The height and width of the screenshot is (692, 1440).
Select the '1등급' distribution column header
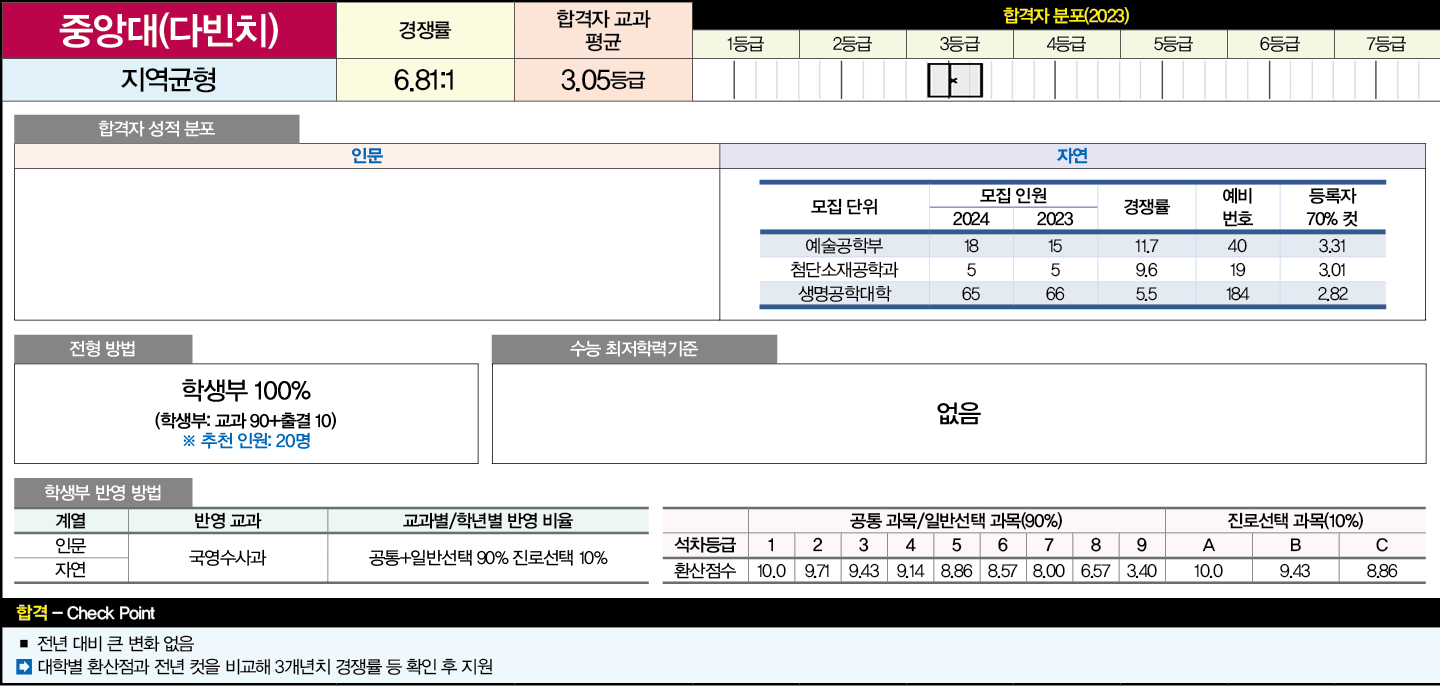pos(745,44)
